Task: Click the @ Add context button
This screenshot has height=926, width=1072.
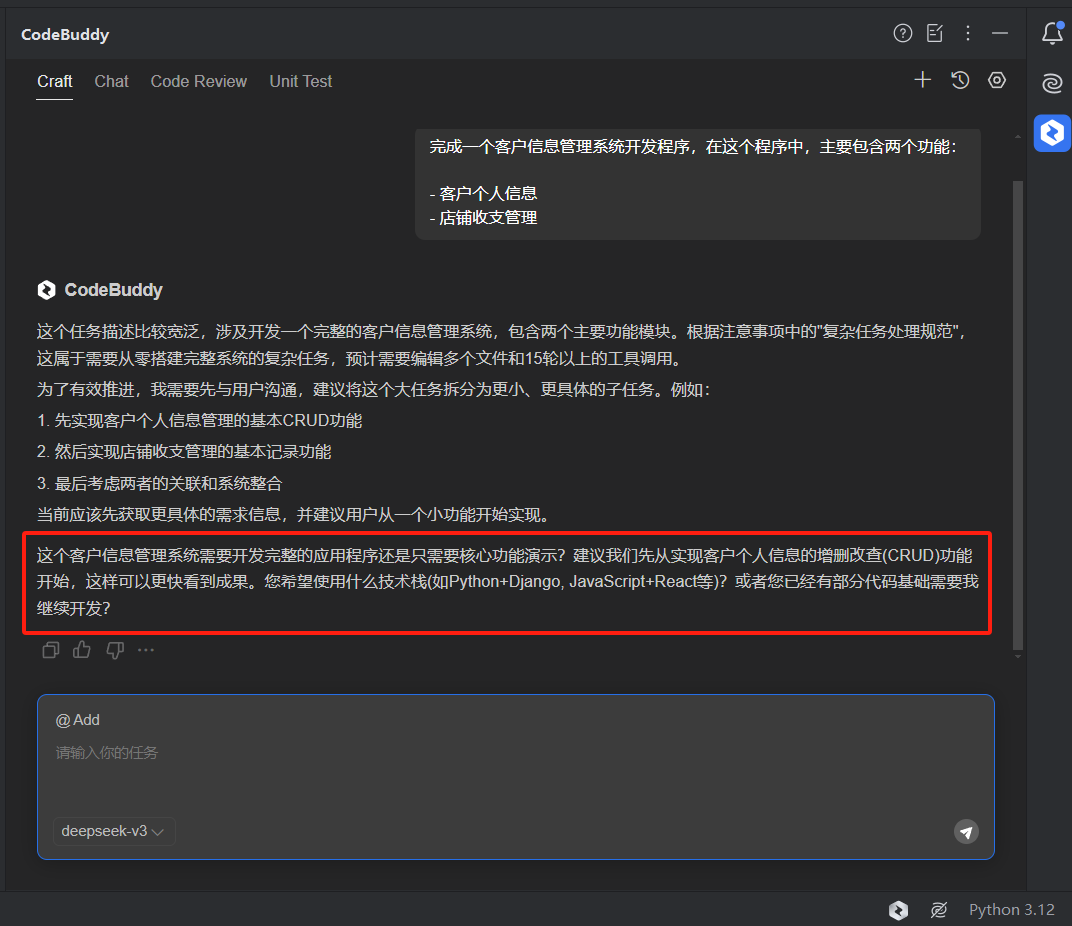Action: (x=77, y=719)
